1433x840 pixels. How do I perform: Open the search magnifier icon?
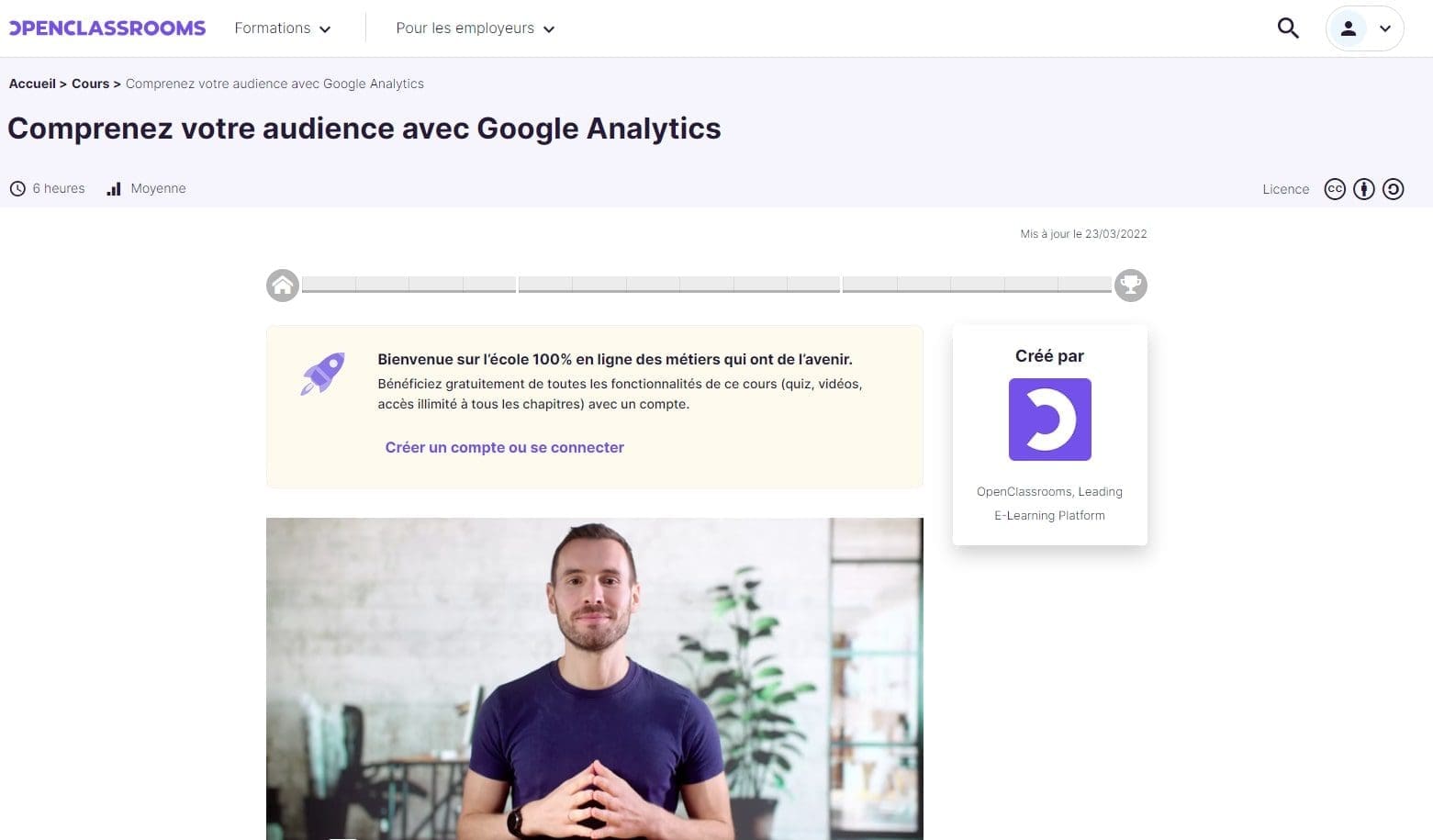tap(1288, 28)
